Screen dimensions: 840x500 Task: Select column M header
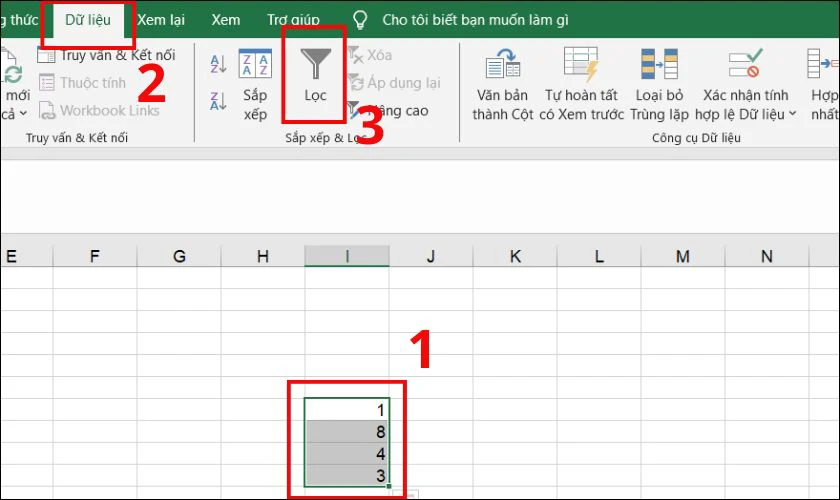[682, 256]
